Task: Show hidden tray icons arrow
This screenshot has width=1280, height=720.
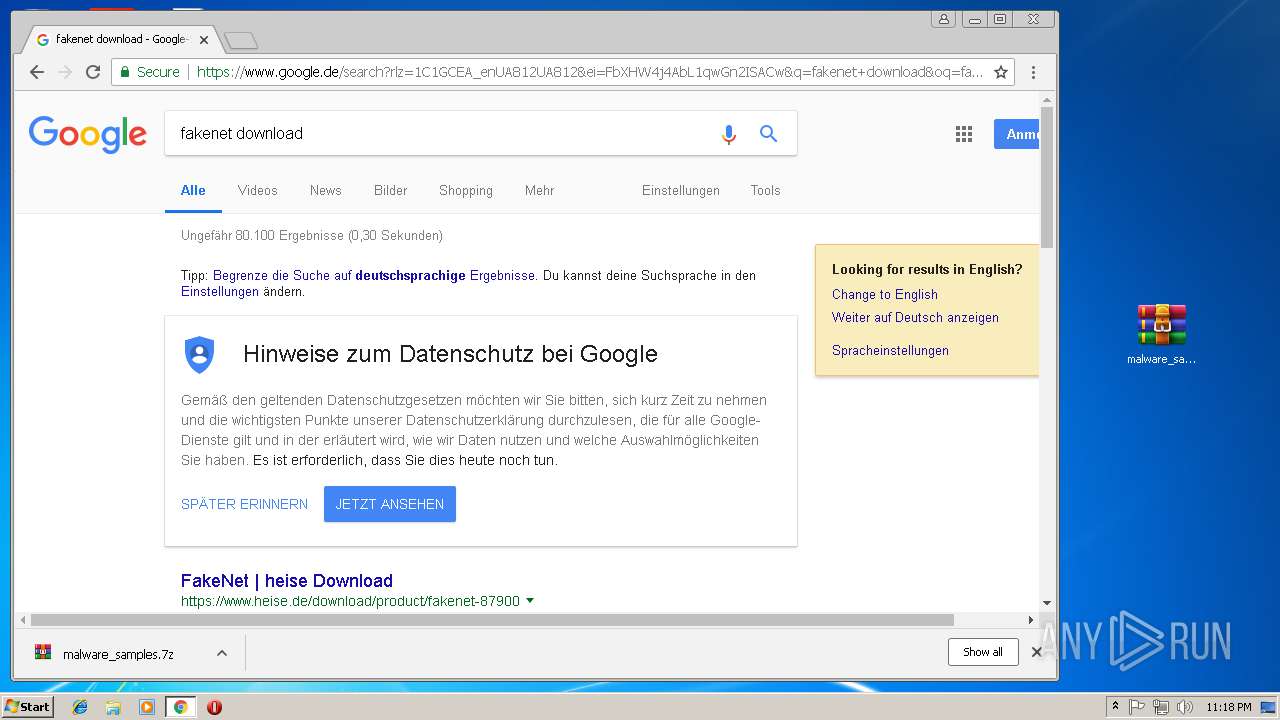Action: (1115, 707)
